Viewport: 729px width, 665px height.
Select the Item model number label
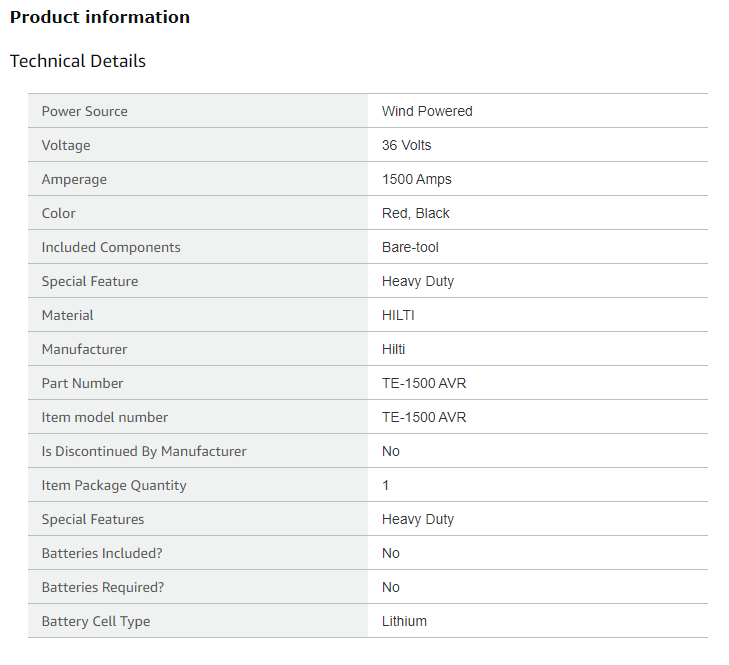pyautogui.click(x=105, y=417)
